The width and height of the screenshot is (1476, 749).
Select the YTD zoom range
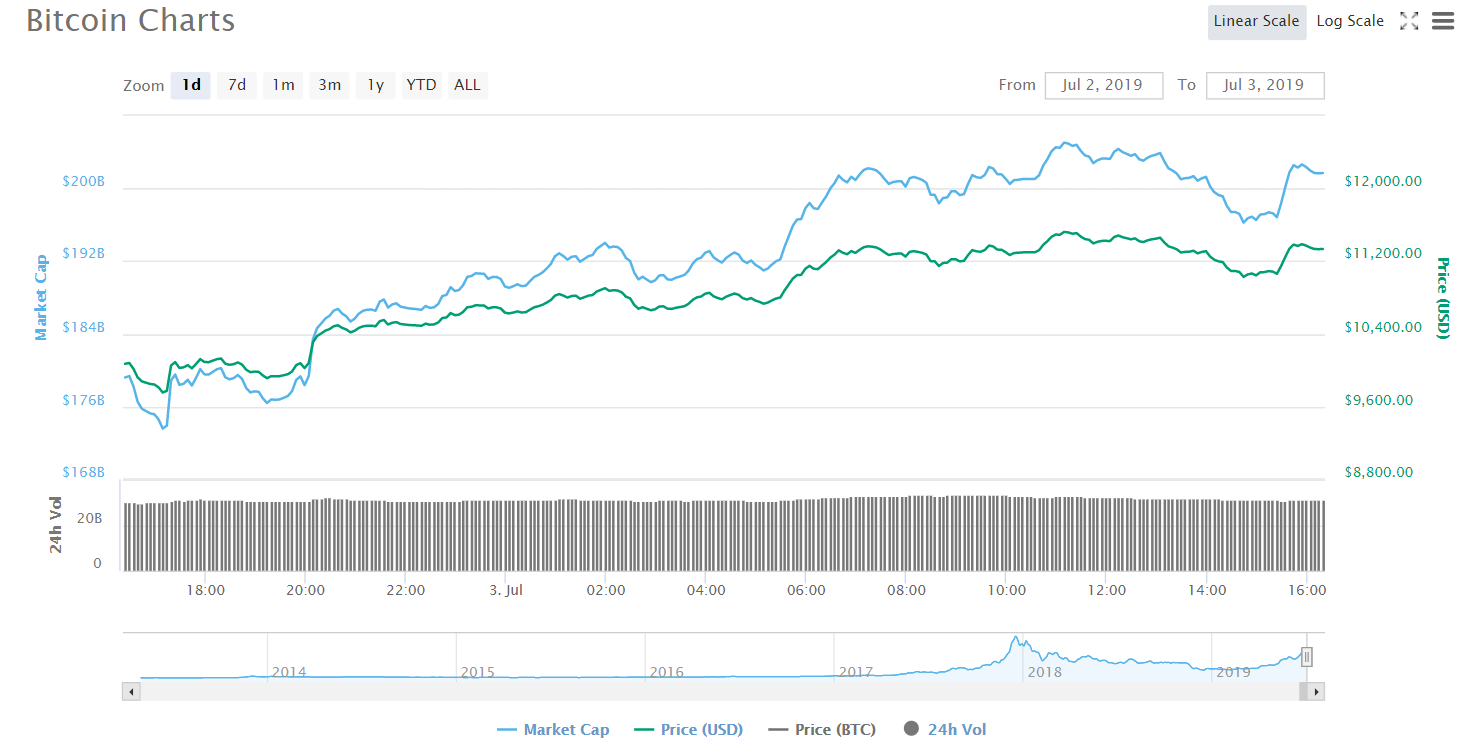[421, 85]
